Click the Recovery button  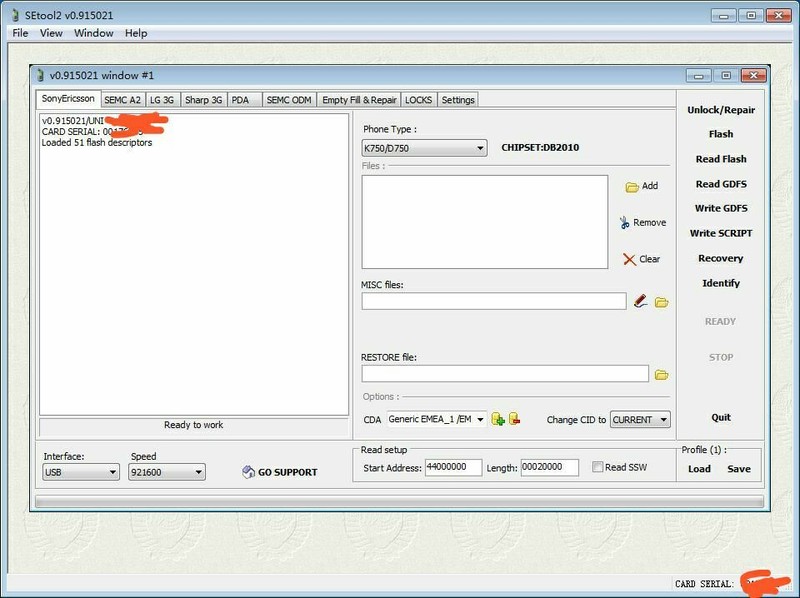click(x=721, y=258)
